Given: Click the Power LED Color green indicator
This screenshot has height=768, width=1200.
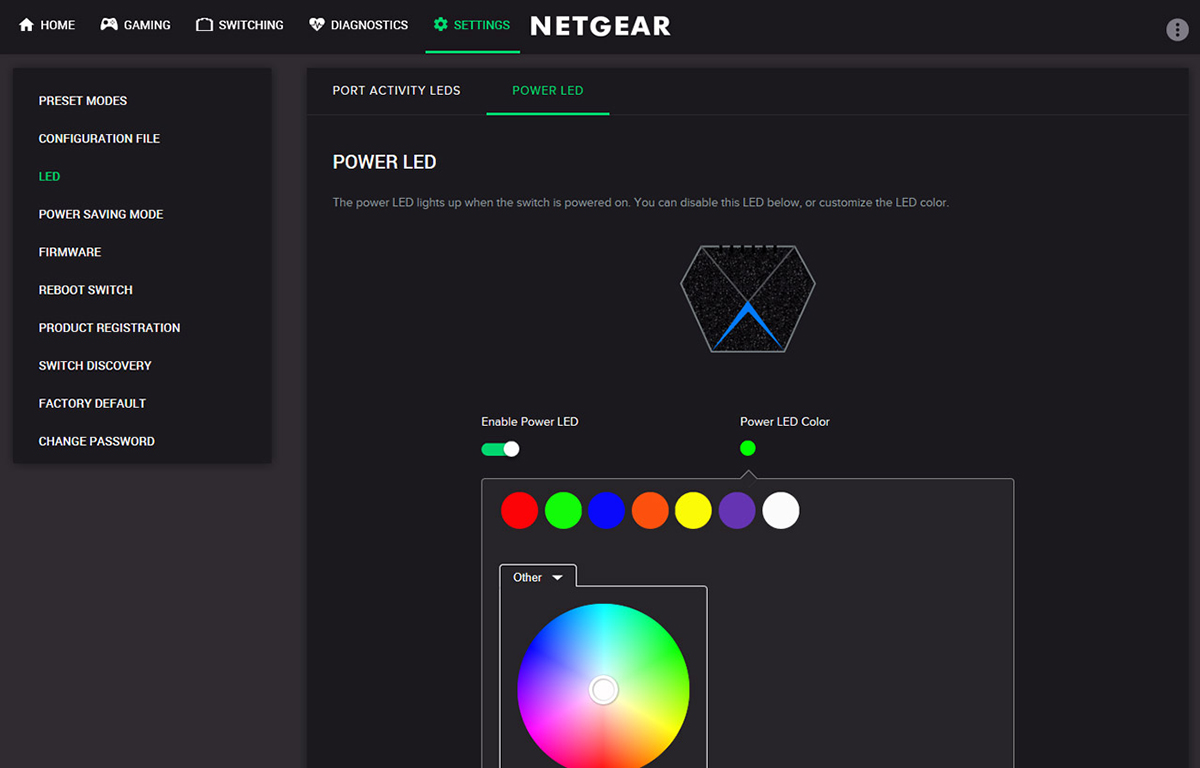Looking at the screenshot, I should (x=748, y=448).
